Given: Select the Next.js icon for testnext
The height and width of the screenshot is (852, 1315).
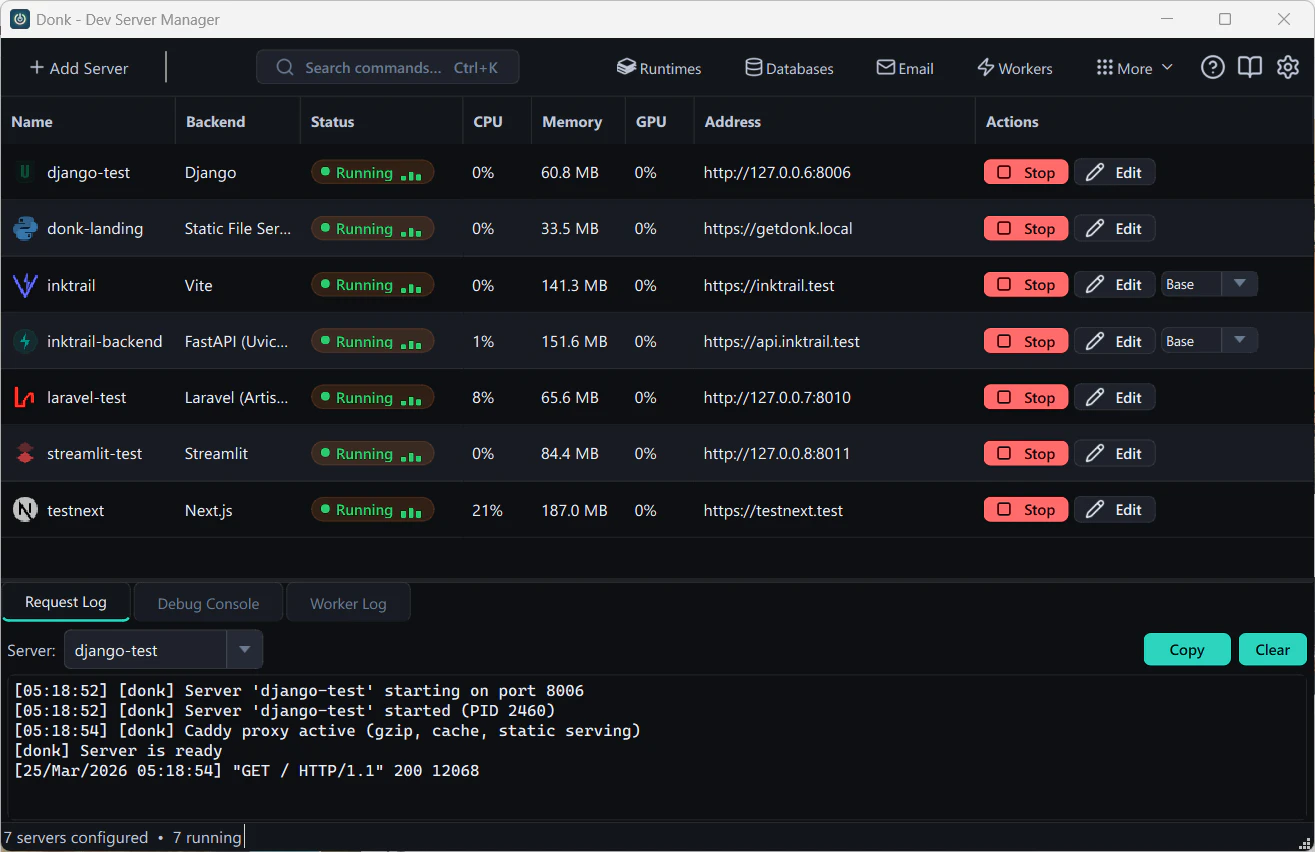Looking at the screenshot, I should tap(24, 509).
